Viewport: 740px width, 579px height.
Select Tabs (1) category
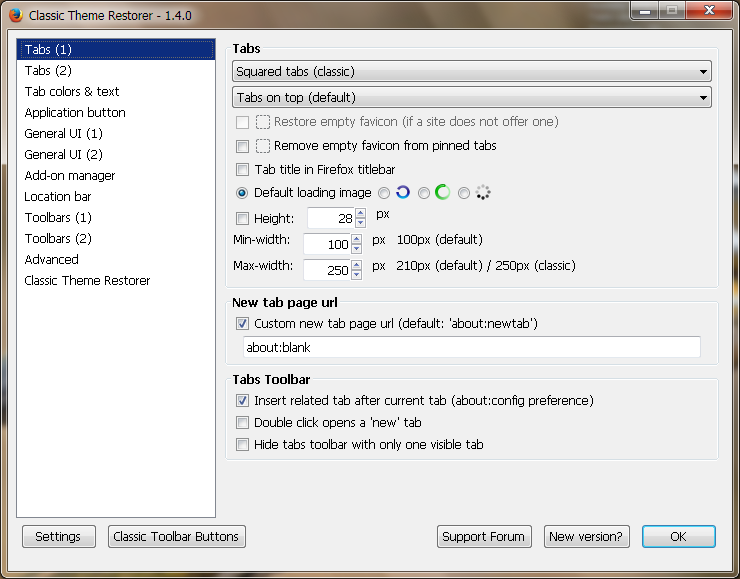click(x=116, y=50)
